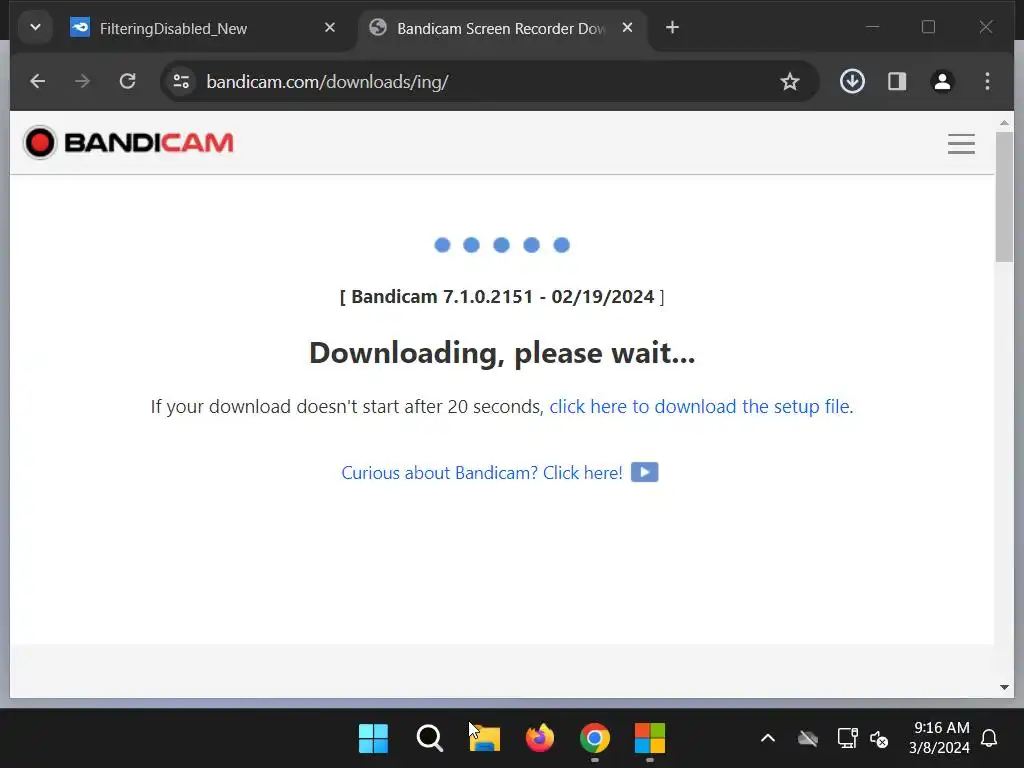
Task: Open the Windows Start menu
Action: tap(374, 739)
